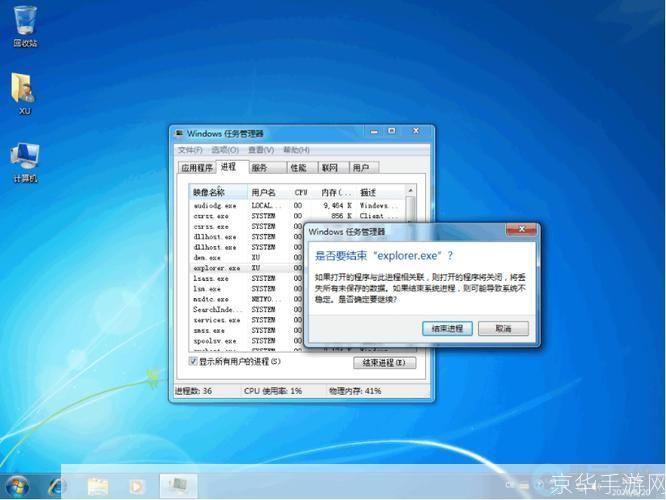This screenshot has height=500, width=666.
Task: Switch to the 应用程序 tab
Action: 197,168
